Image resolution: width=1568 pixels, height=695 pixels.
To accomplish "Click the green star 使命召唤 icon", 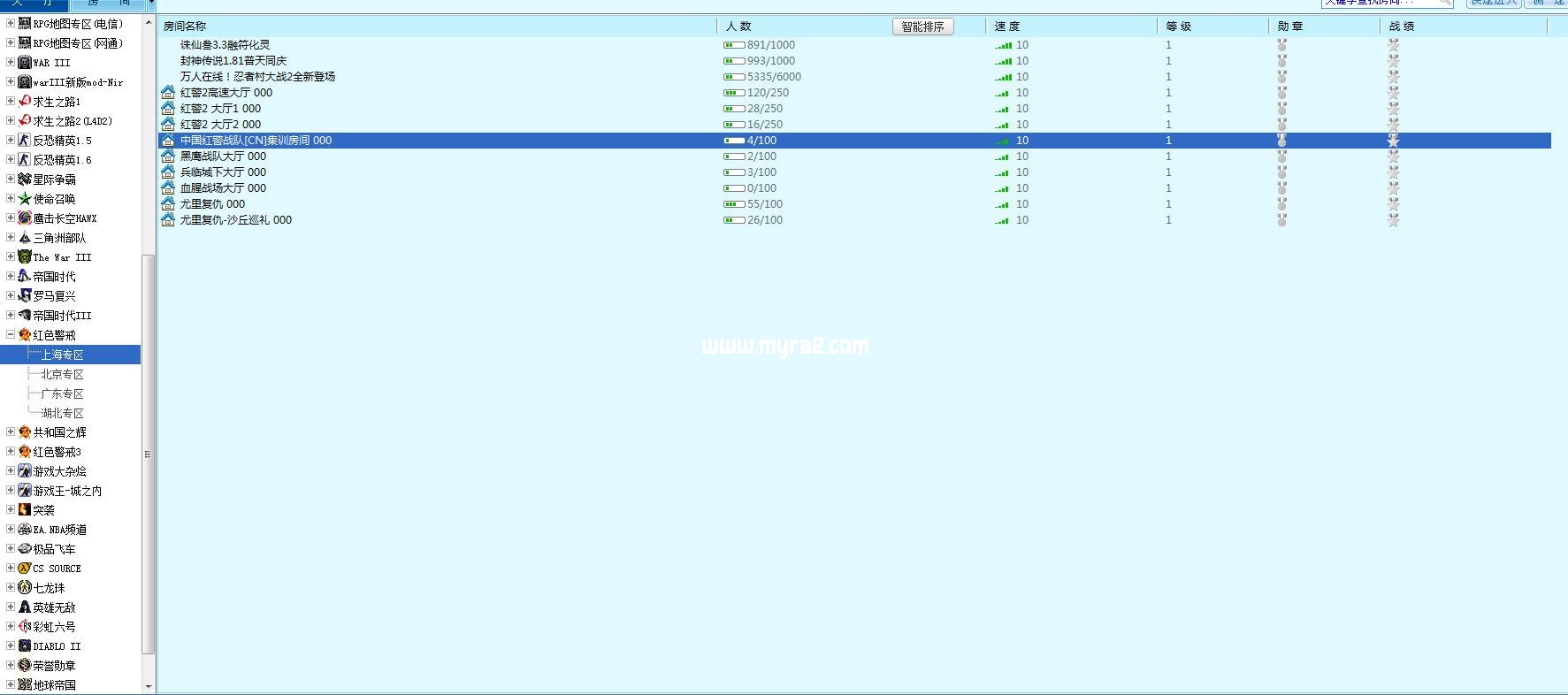I will click(25, 199).
